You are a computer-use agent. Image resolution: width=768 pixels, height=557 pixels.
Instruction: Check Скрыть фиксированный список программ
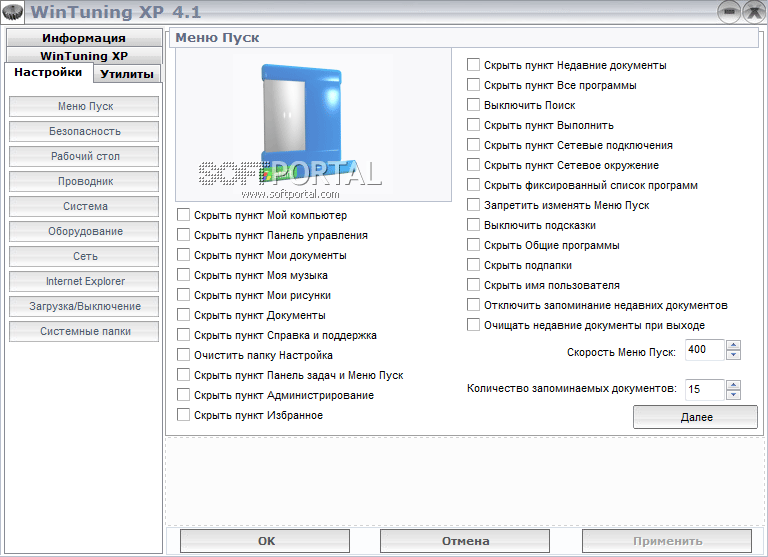pyautogui.click(x=474, y=185)
